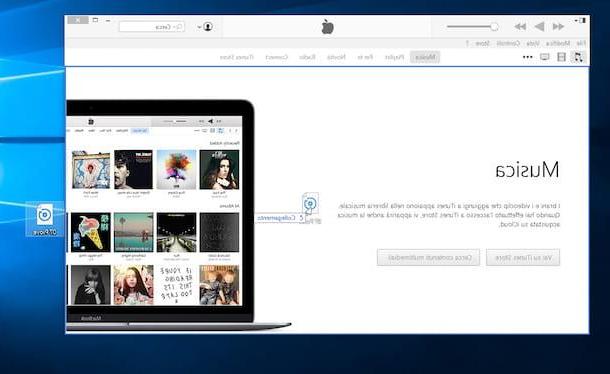Minimize the iTunes window
Screen dimensions: 610x374
108,20
